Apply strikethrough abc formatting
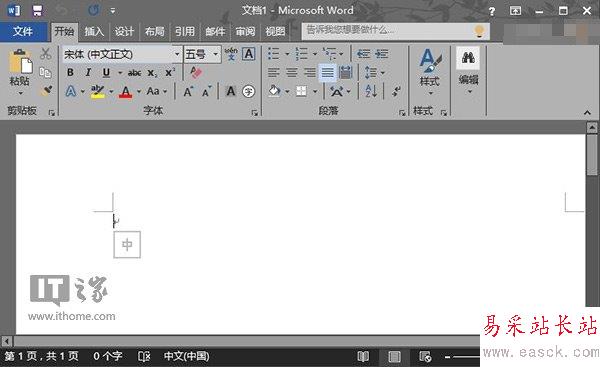The width and height of the screenshot is (600, 367). 134,72
